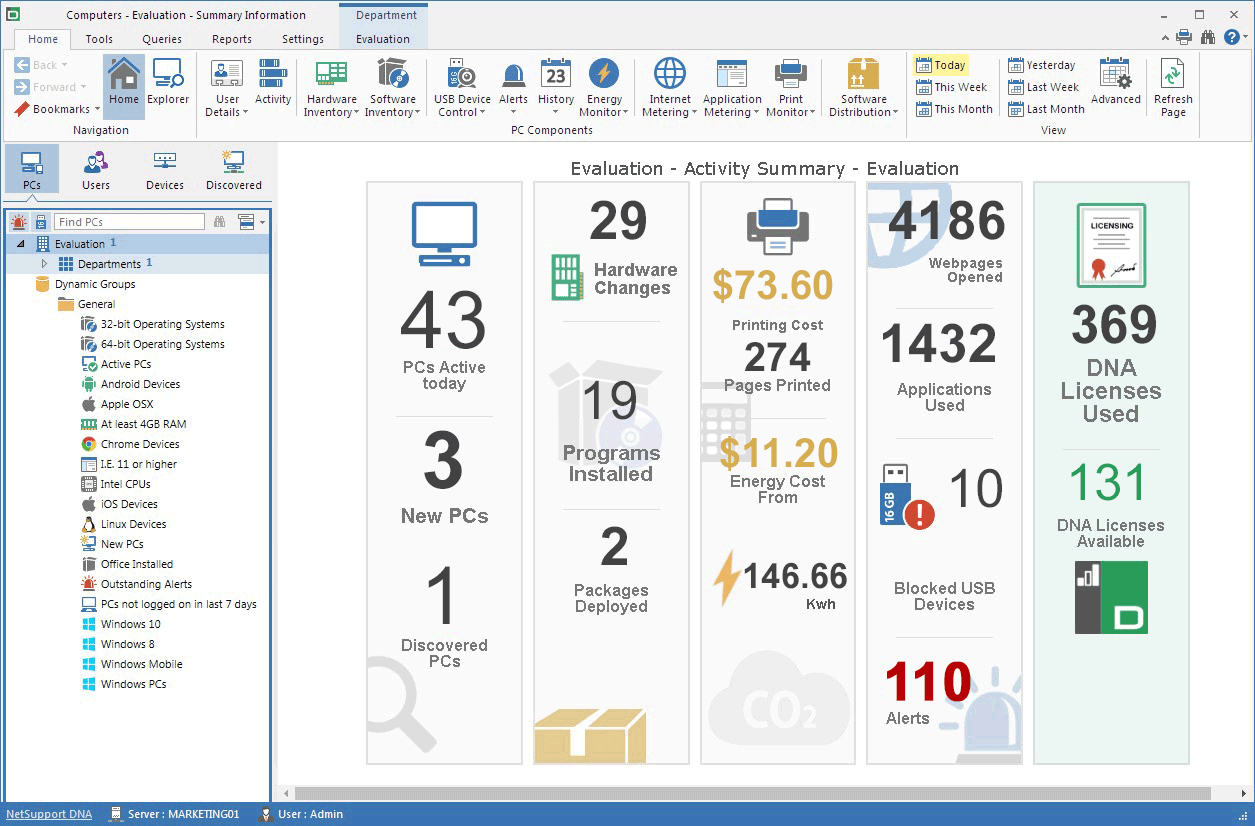Switch to the Home ribbon tab
The image size is (1255, 826).
click(x=43, y=39)
